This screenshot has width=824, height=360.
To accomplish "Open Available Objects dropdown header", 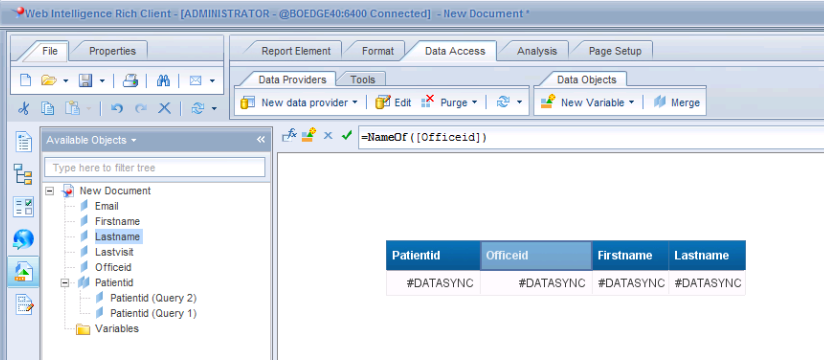I will [91, 140].
